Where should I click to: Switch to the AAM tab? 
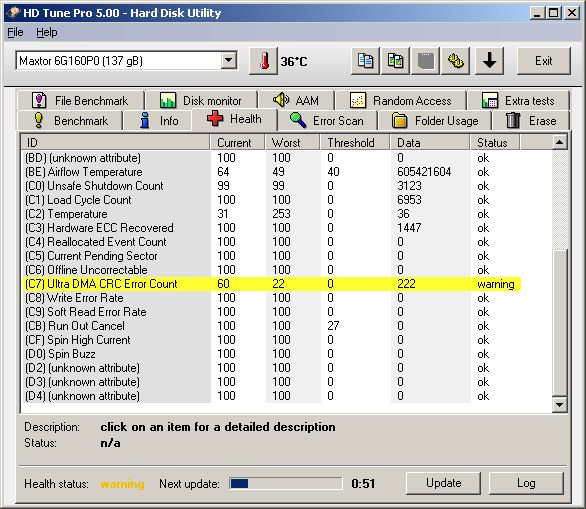point(296,101)
